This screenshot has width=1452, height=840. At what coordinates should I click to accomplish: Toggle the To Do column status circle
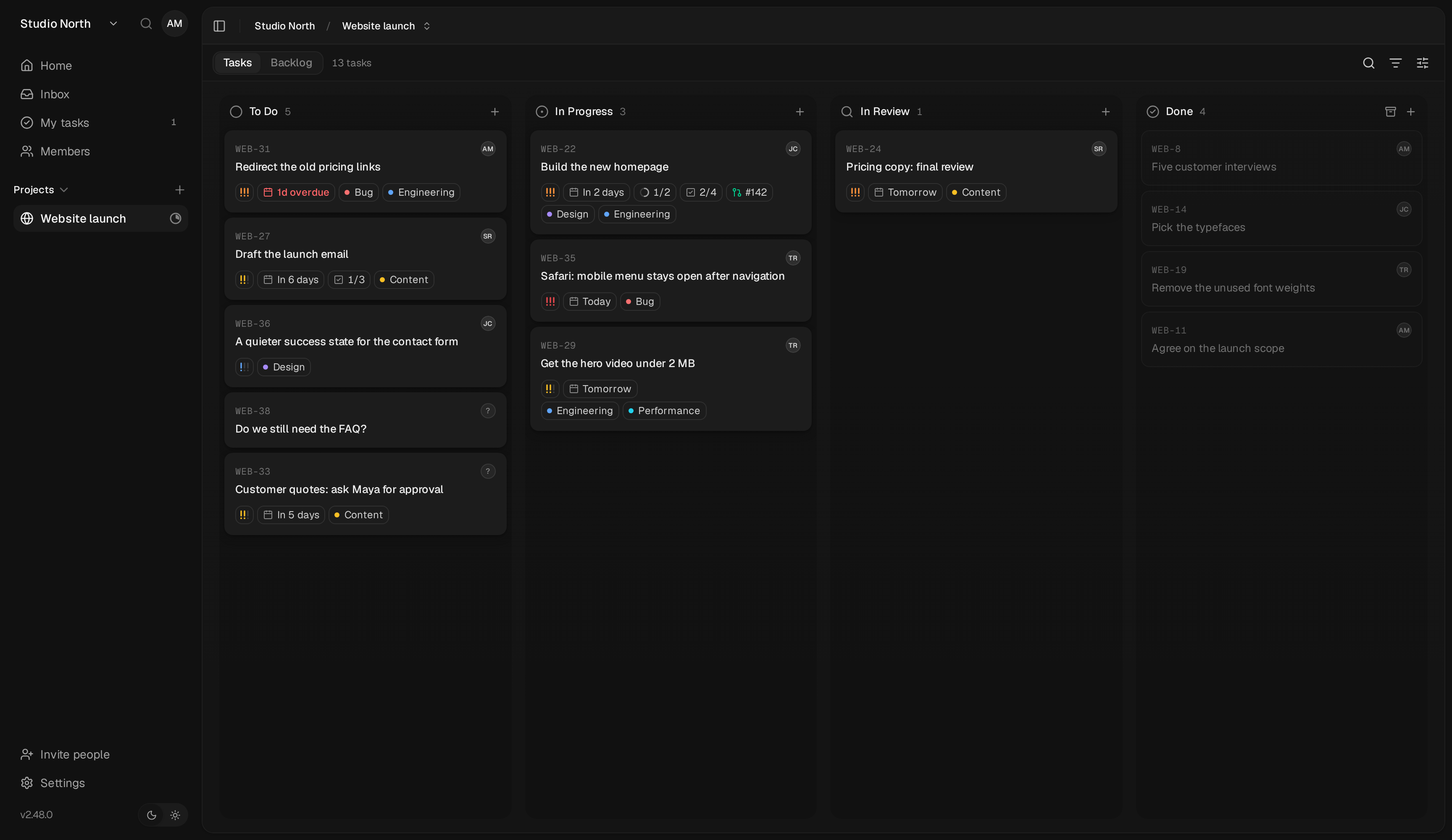pyautogui.click(x=236, y=112)
